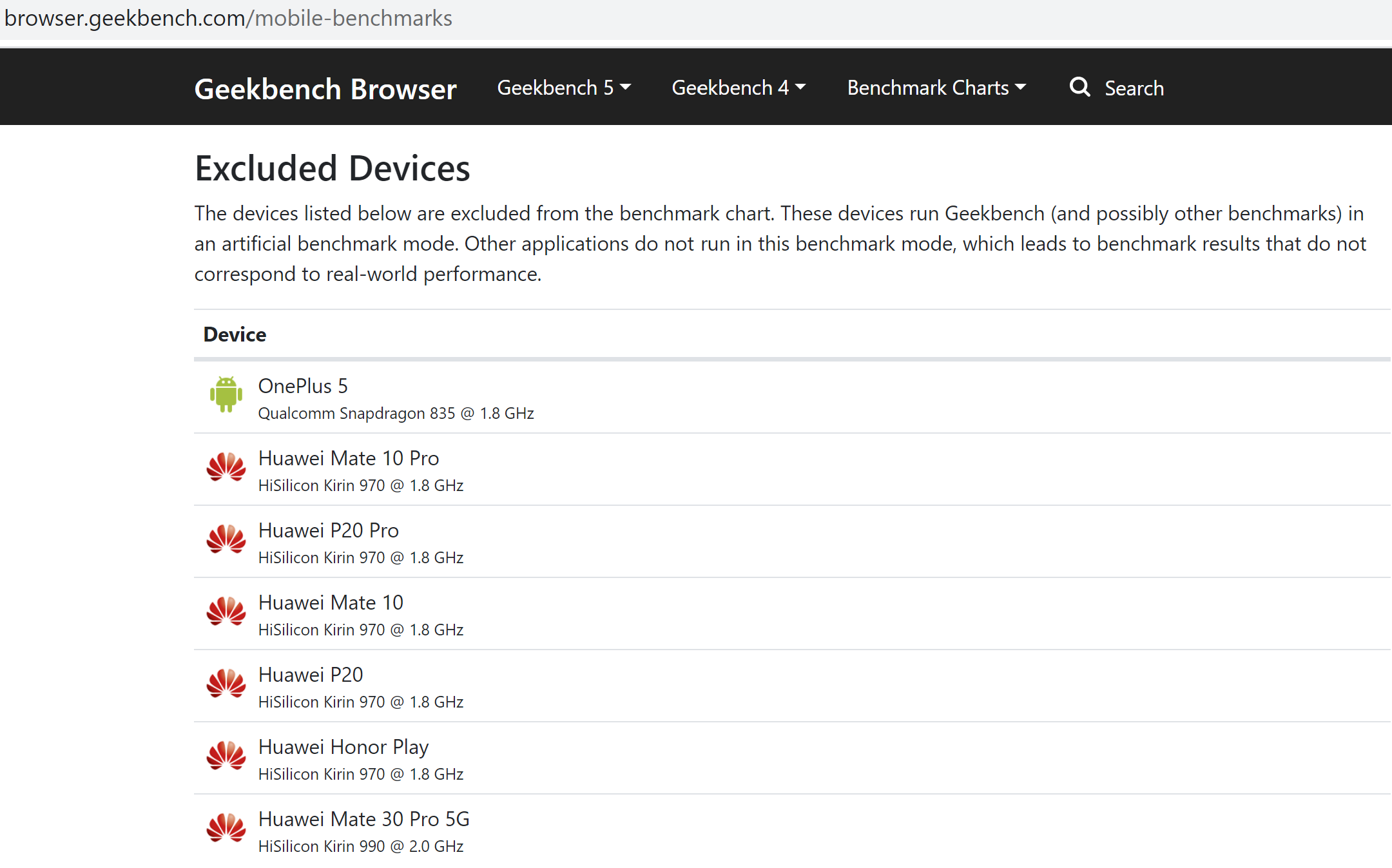The height and width of the screenshot is (868, 1392).
Task: Open the Geekbench 5 dropdown menu
Action: 564,88
